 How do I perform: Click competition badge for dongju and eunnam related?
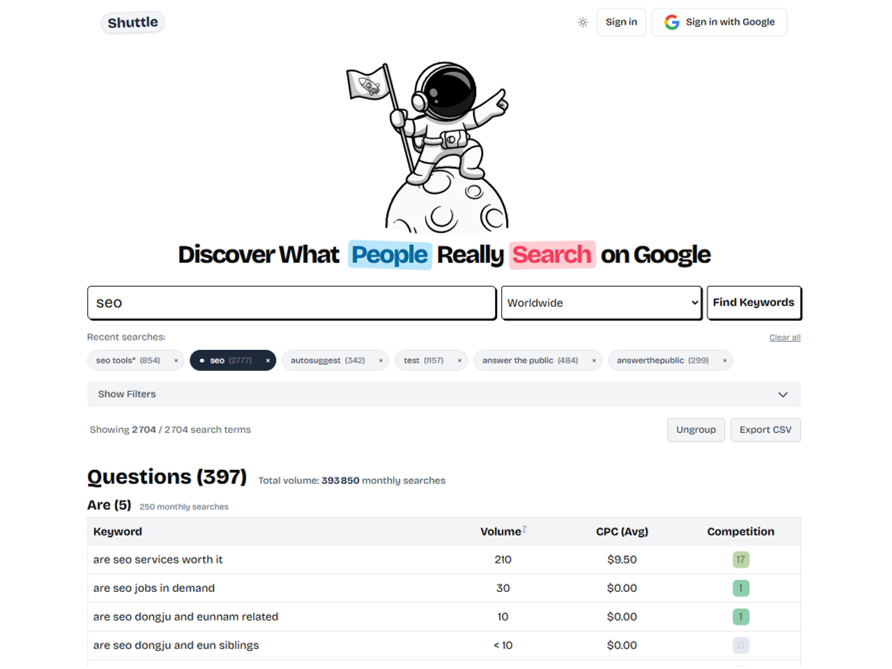tap(741, 617)
